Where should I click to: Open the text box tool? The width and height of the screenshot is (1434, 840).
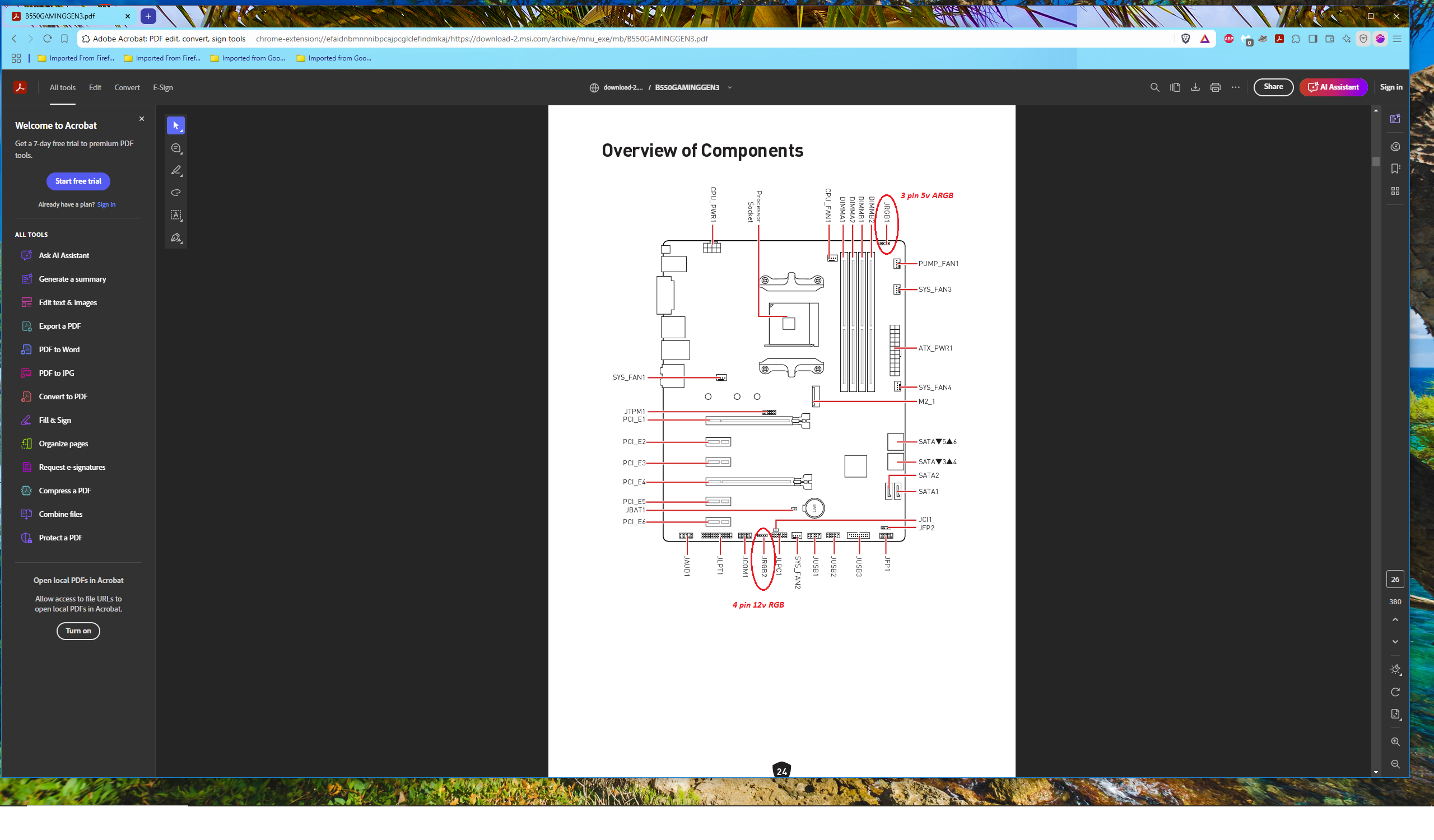(176, 215)
